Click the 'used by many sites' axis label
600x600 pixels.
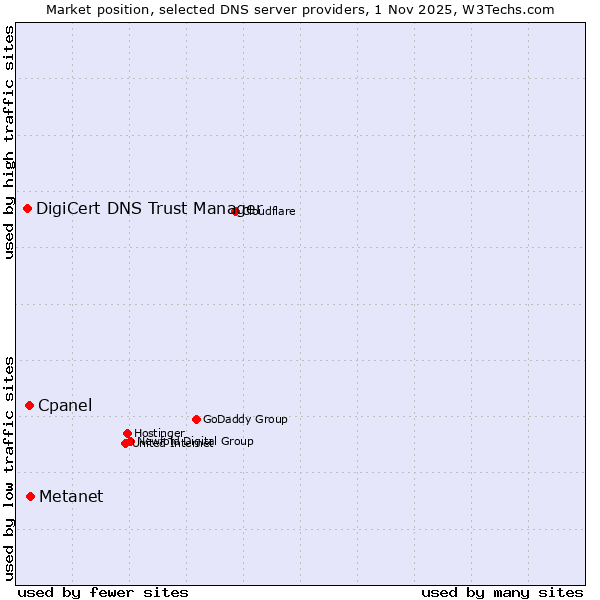click(502, 592)
